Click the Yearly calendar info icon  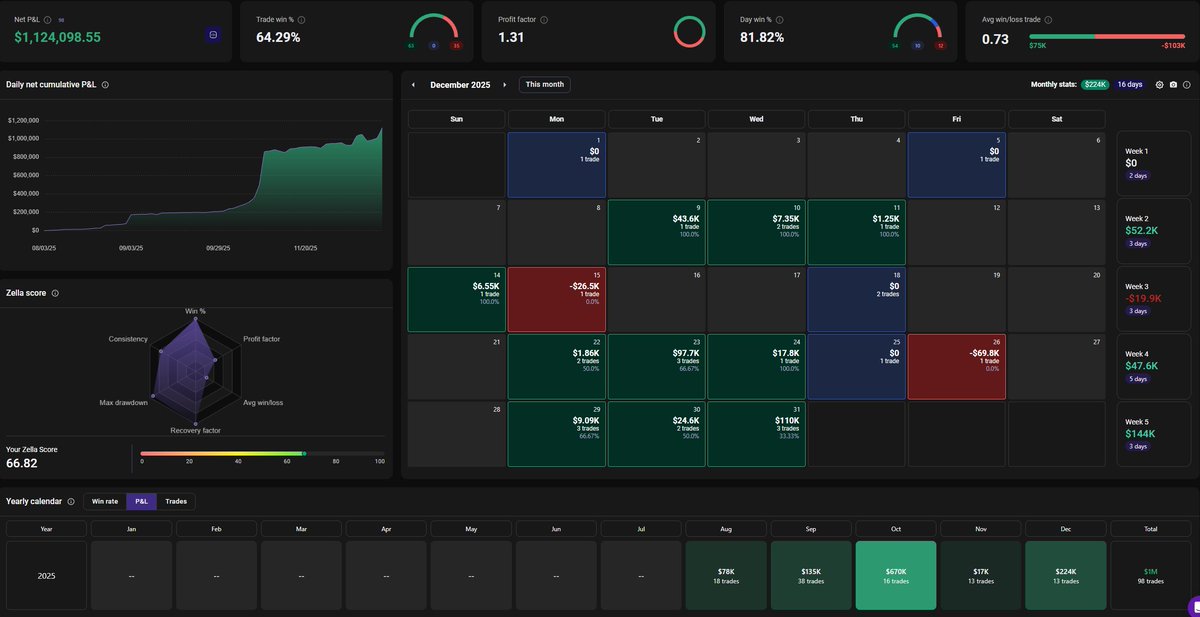tap(71, 501)
